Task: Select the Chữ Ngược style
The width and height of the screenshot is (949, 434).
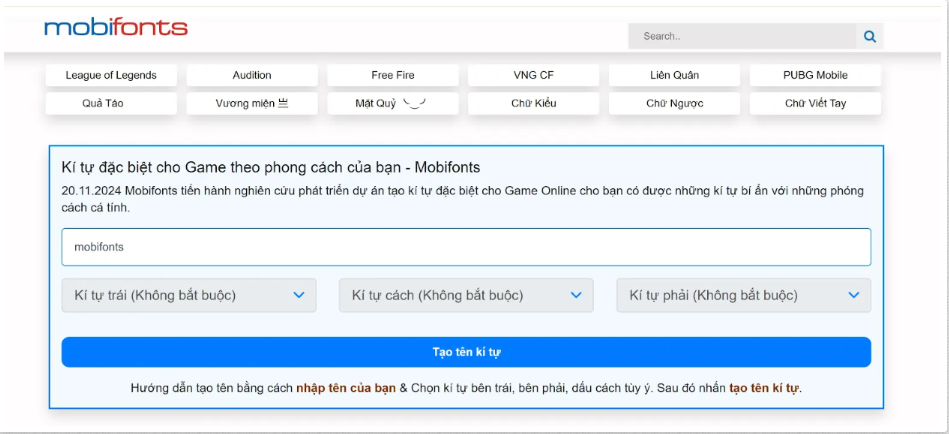Action: click(674, 103)
